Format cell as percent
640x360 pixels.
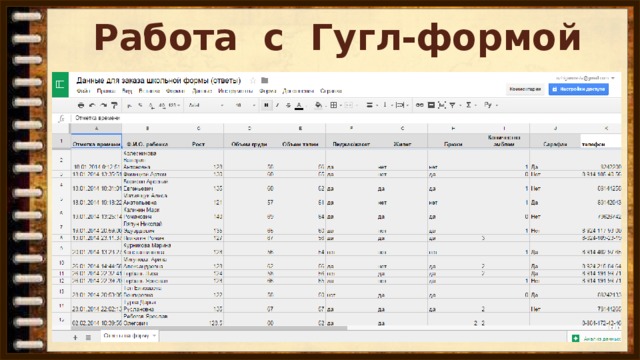coord(140,105)
